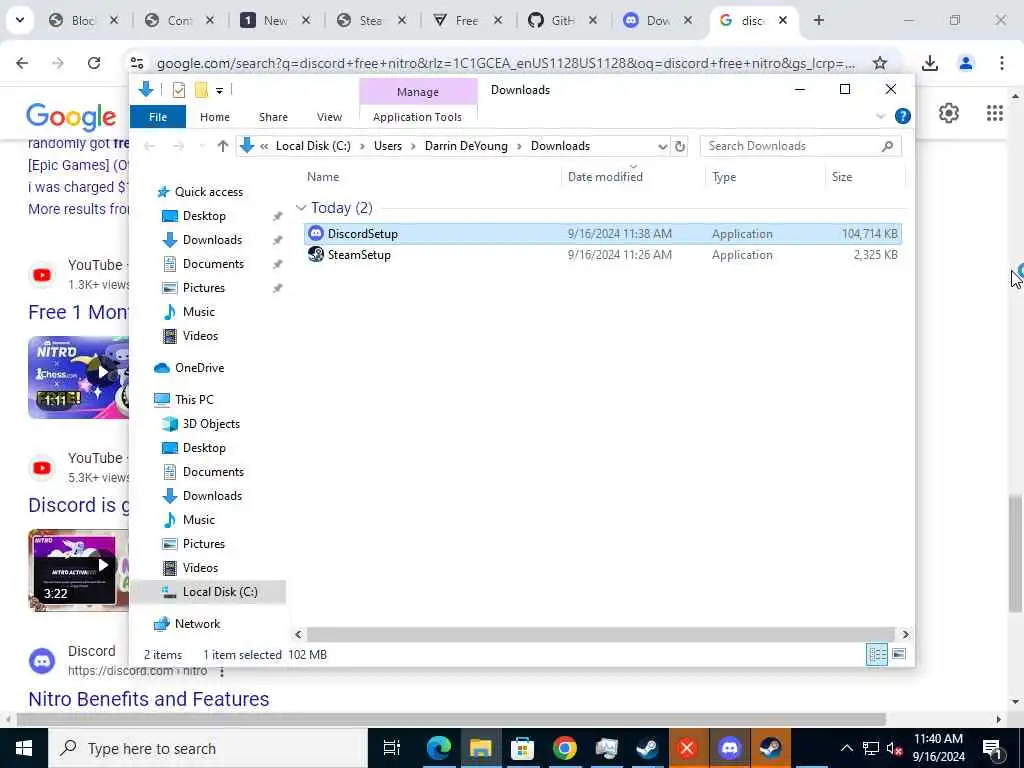Click Users in the address breadcrumb
Screen dimensions: 1024x768
(x=388, y=146)
